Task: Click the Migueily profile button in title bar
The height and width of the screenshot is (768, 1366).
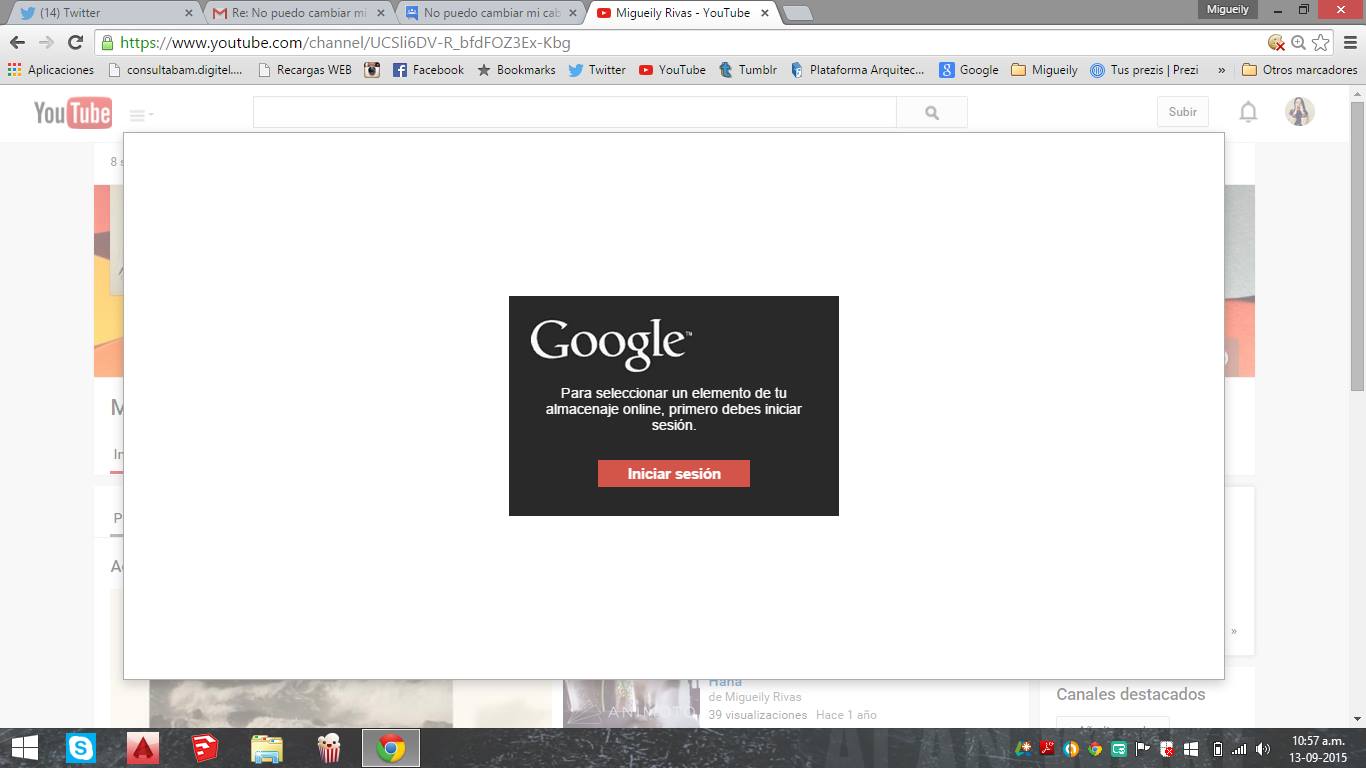Action: coord(1228,9)
